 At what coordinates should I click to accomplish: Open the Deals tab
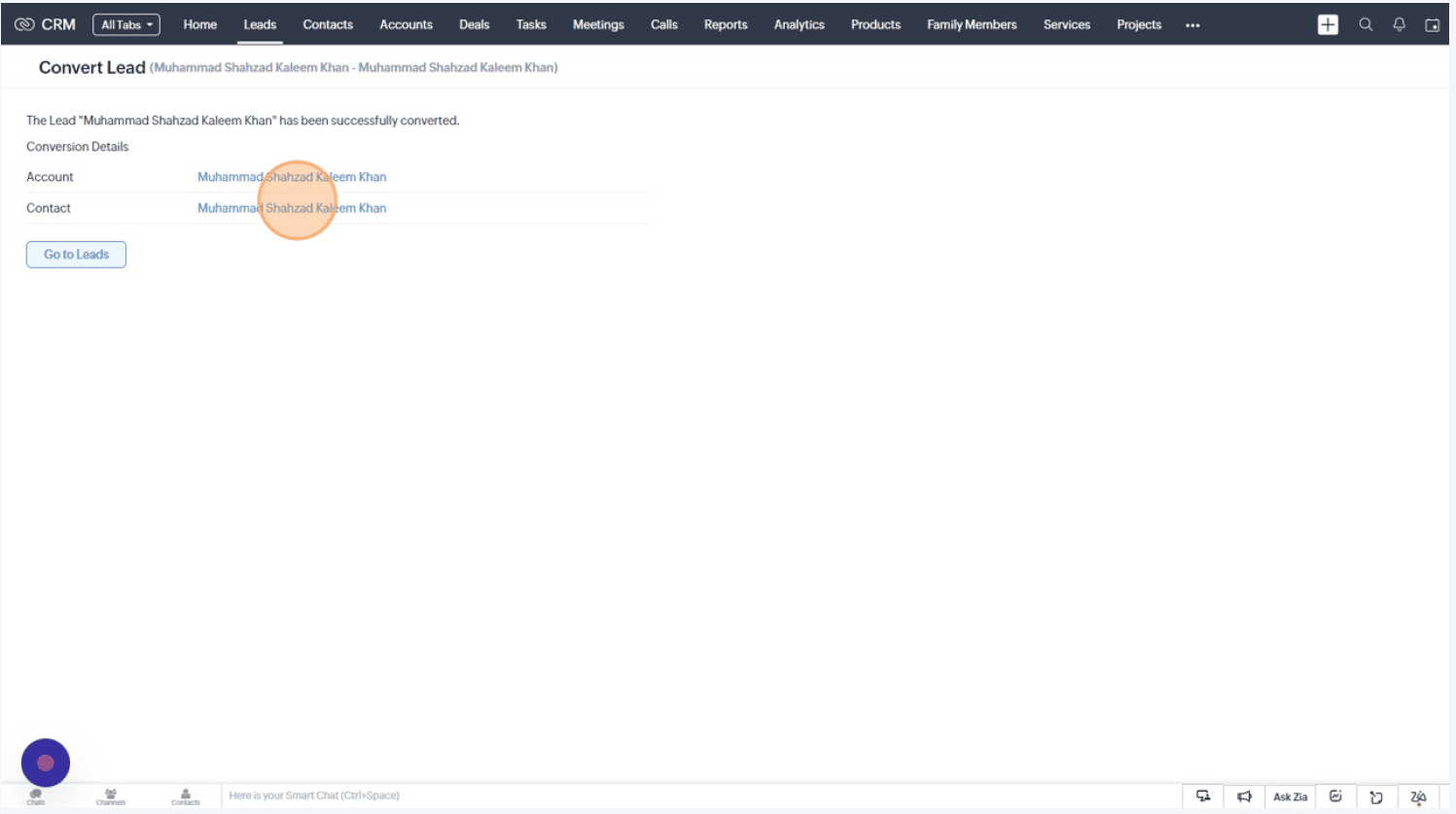[x=475, y=24]
